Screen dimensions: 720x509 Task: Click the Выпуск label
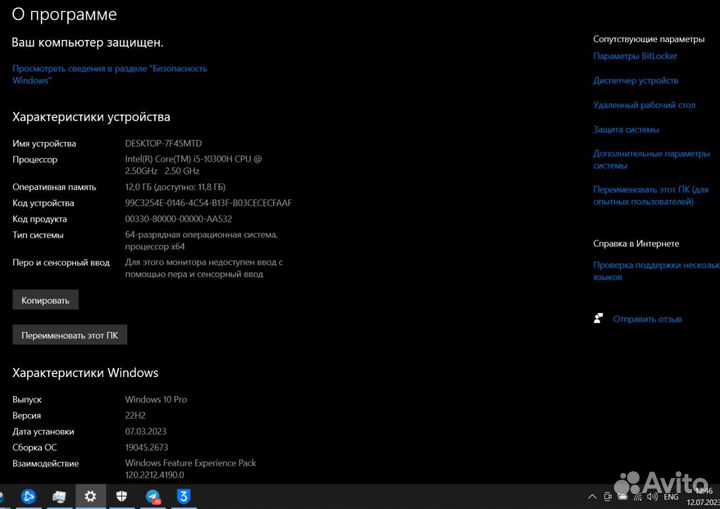[x=27, y=399]
